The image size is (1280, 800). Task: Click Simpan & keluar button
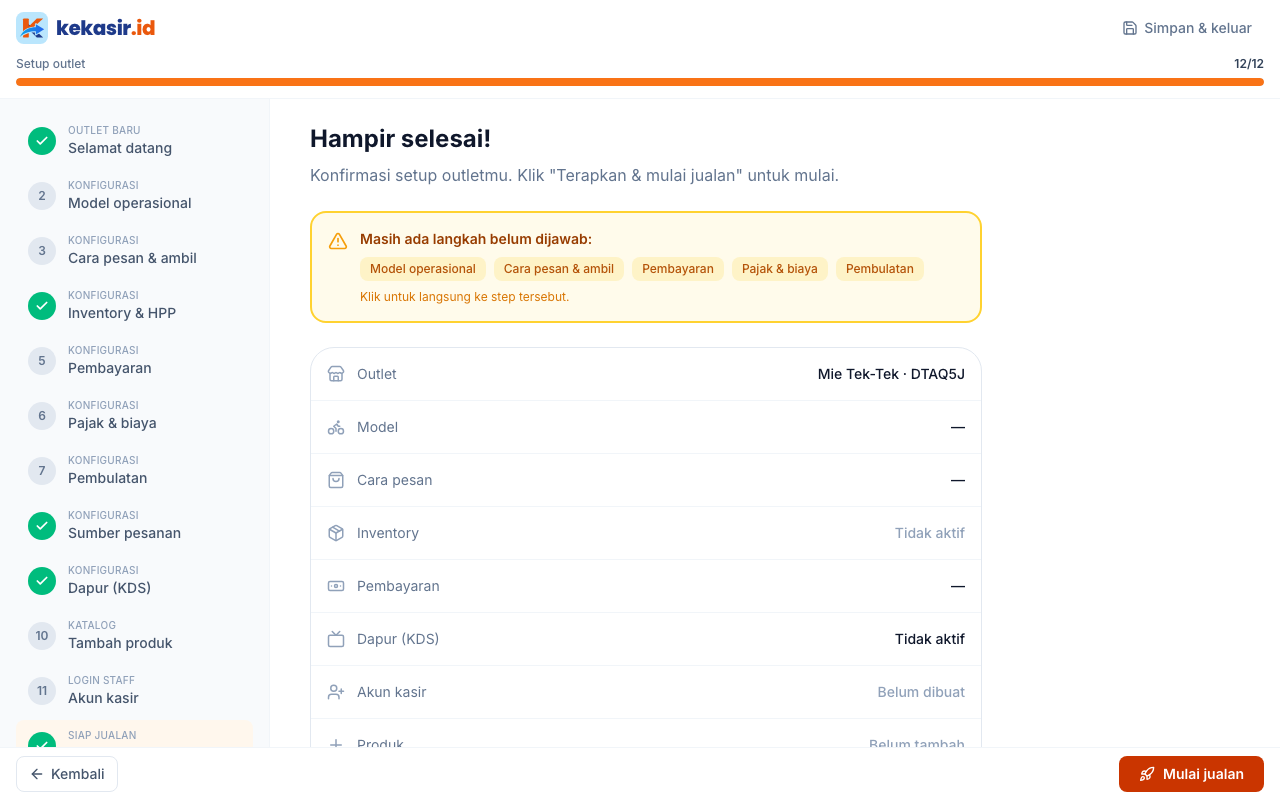(x=1187, y=28)
